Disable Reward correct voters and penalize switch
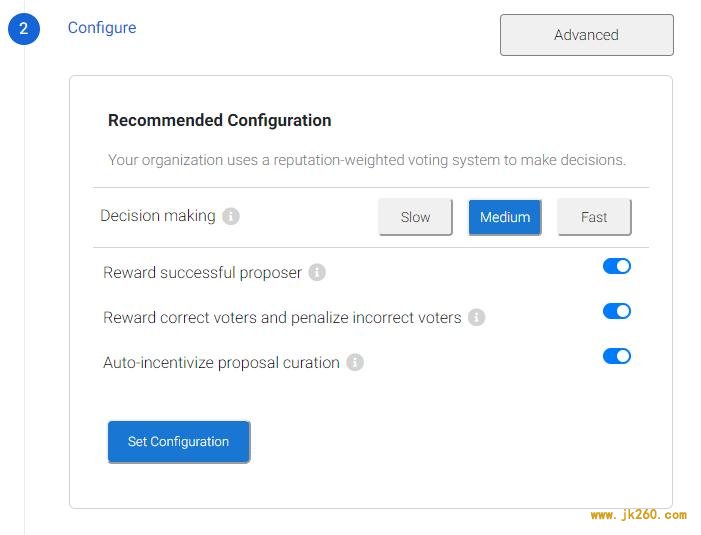Viewport: 701px width, 535px height. (x=617, y=311)
